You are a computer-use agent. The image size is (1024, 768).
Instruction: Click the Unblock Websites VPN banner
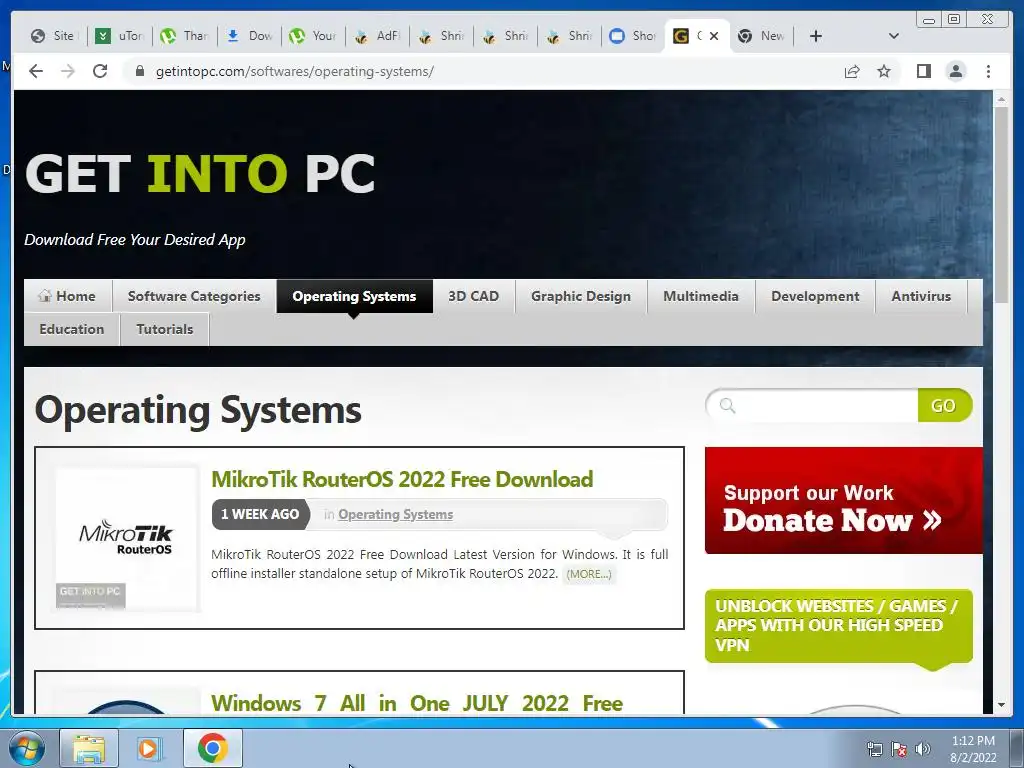pos(839,626)
